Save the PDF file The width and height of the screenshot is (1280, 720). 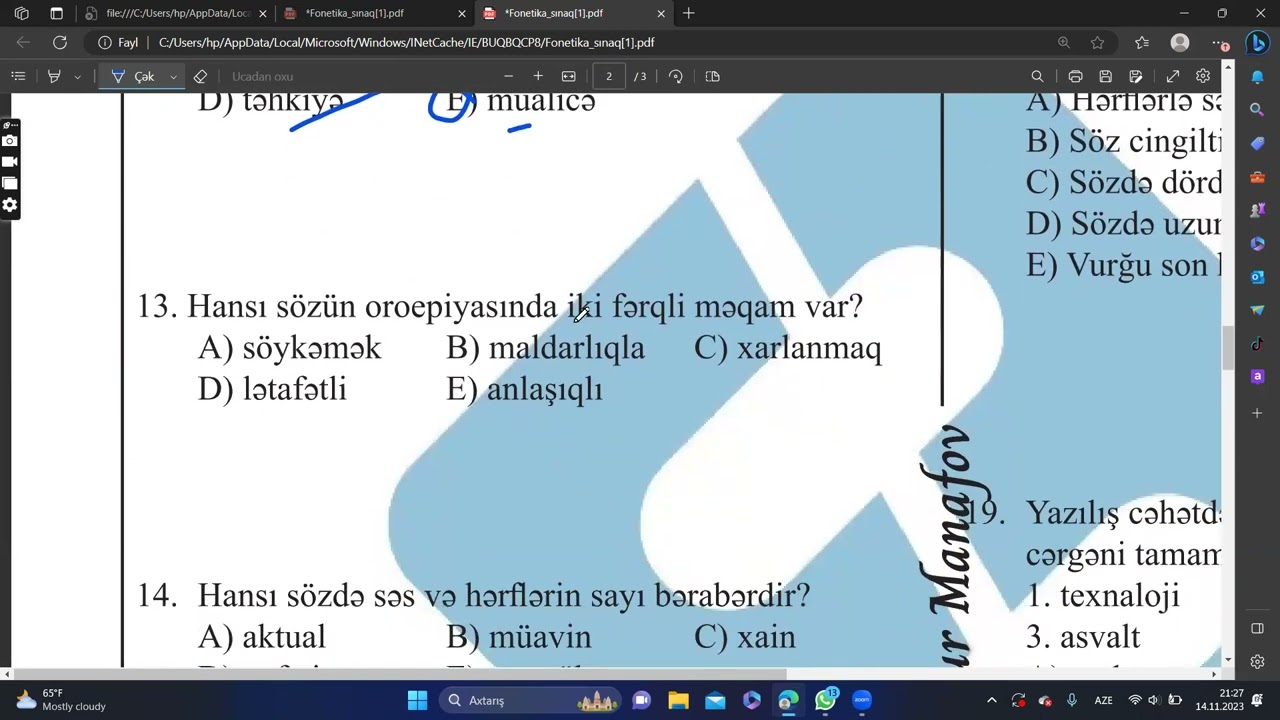click(1105, 76)
